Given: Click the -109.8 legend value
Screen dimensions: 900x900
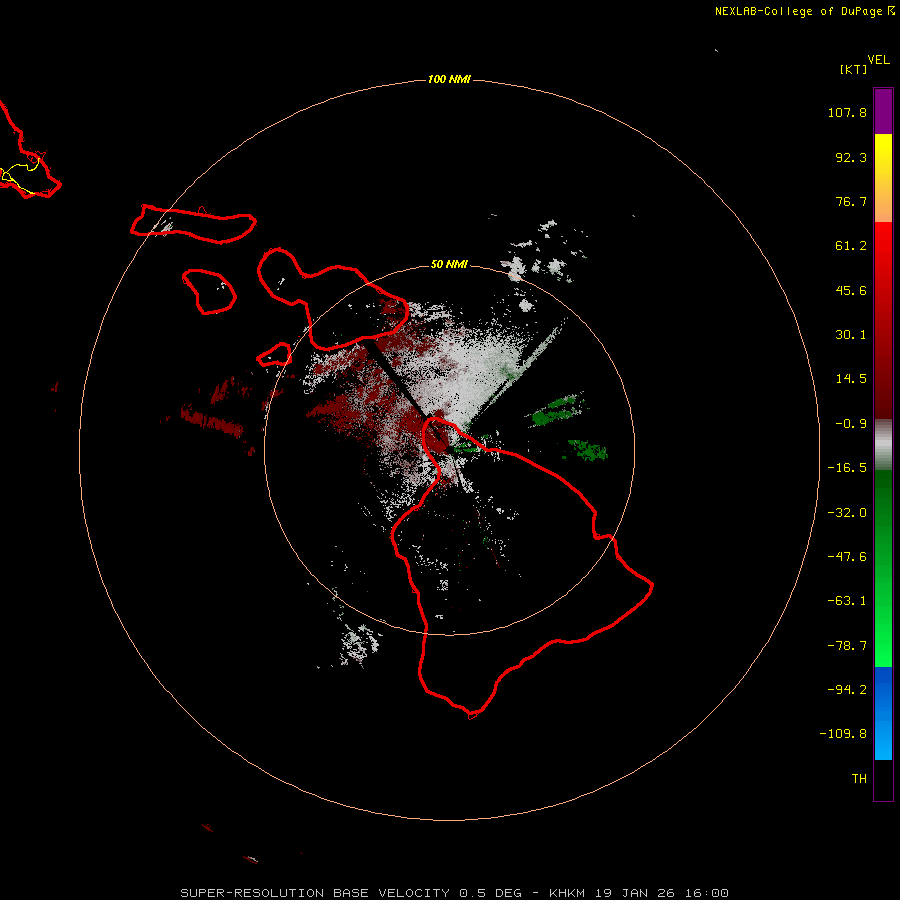Looking at the screenshot, I should click(843, 734).
